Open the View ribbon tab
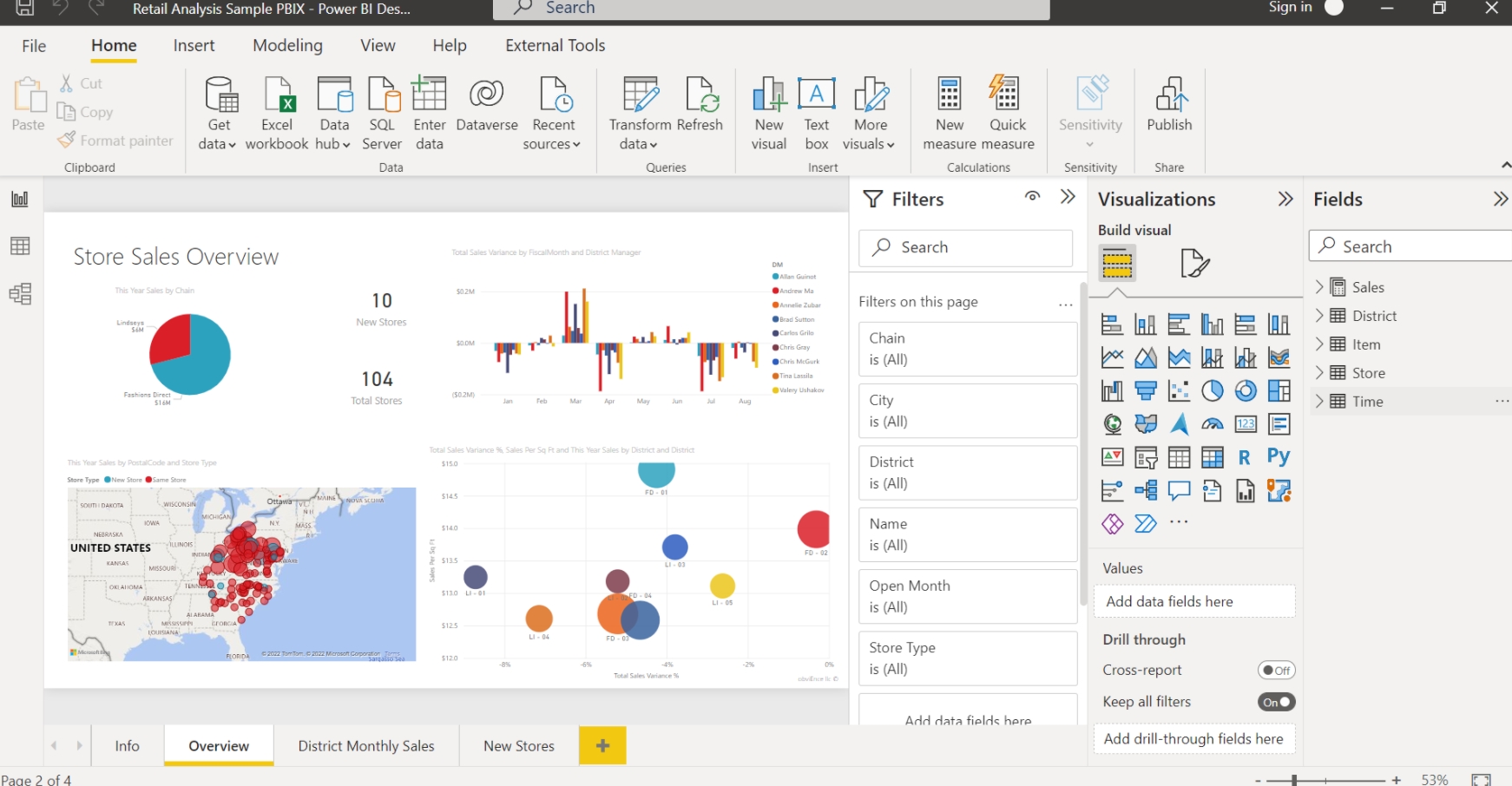The height and width of the screenshot is (786, 1512). 378,46
